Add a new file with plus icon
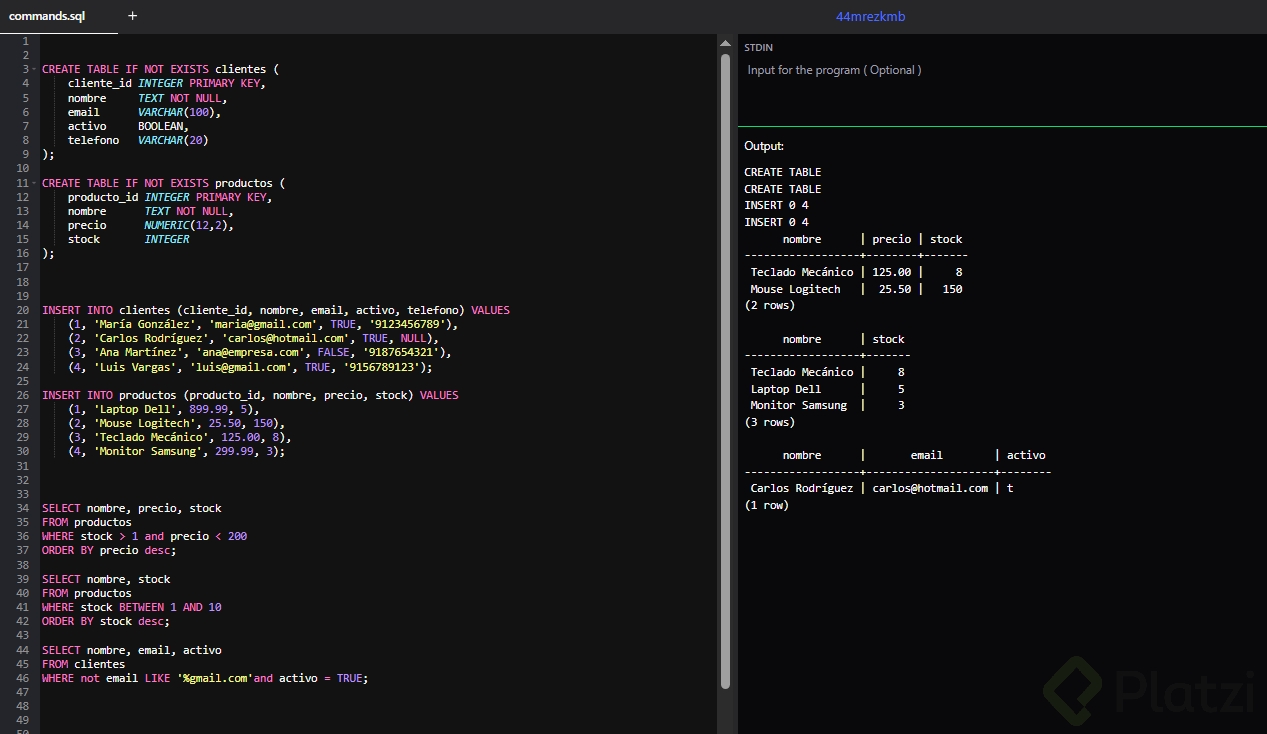 pos(133,16)
